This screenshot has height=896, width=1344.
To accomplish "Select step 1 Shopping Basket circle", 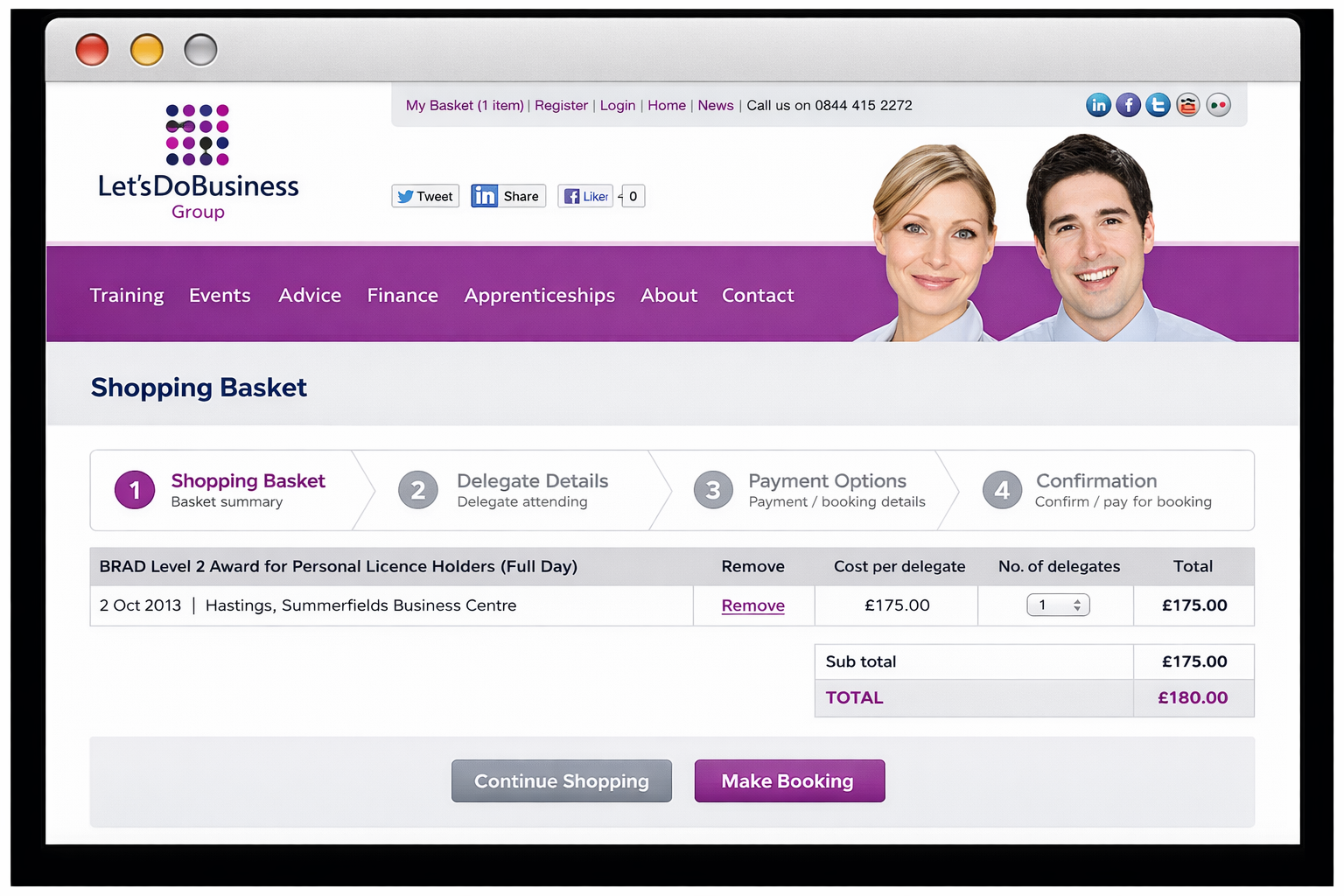I will tap(134, 490).
